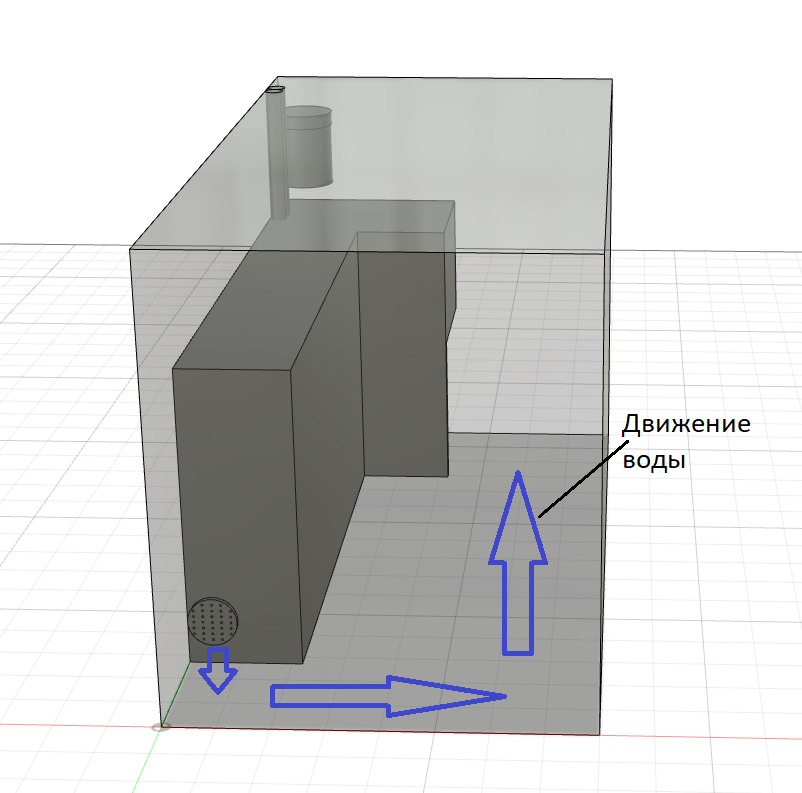Select the perforated circular grille on dark box
The height and width of the screenshot is (793, 802).
213,621
